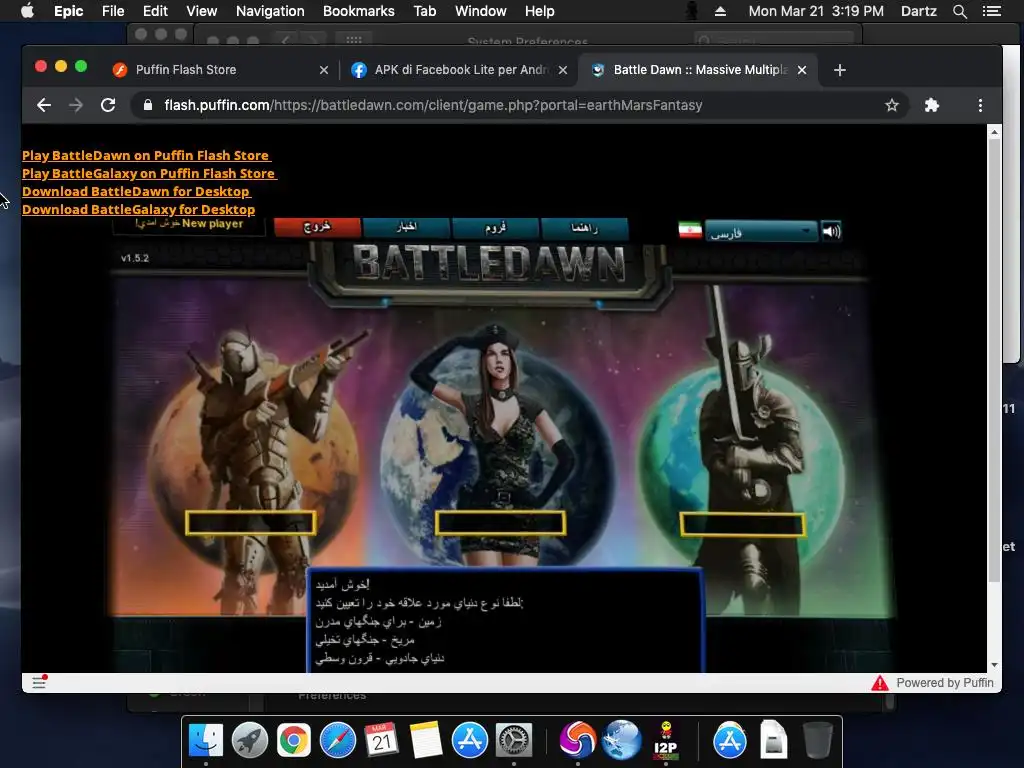Open the راهنما help button
Image resolution: width=1024 pixels, height=768 pixels.
point(584,227)
